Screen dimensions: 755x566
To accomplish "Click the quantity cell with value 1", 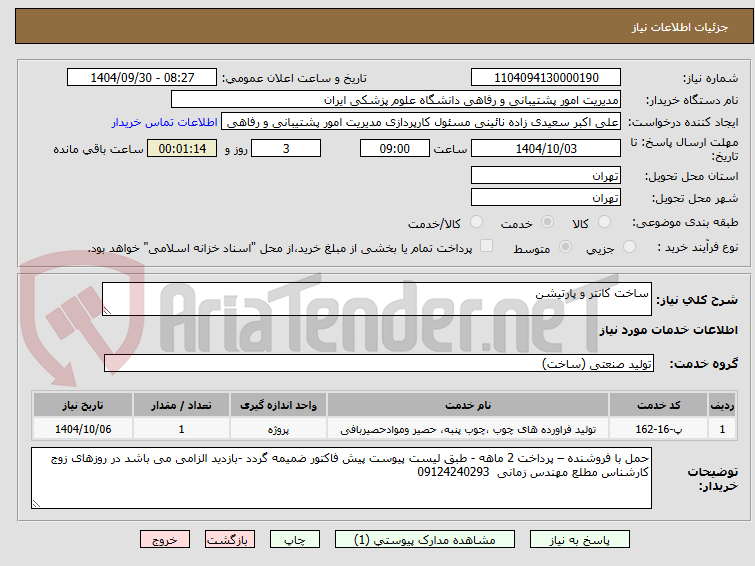I will 182,429.
